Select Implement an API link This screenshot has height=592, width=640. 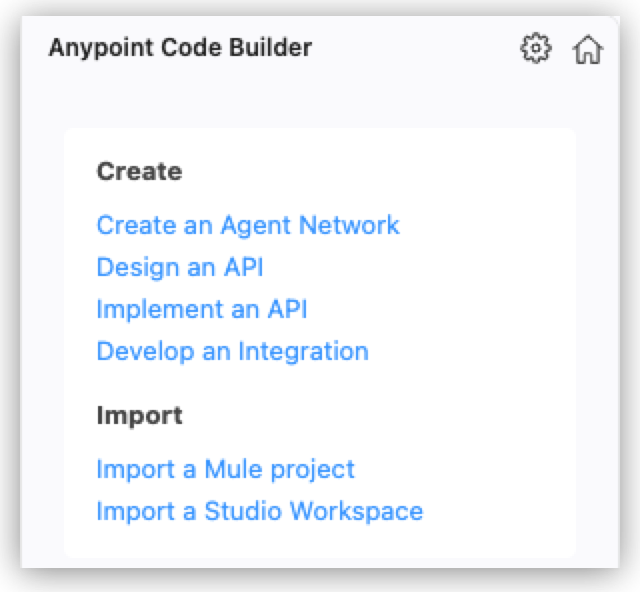[x=202, y=309]
